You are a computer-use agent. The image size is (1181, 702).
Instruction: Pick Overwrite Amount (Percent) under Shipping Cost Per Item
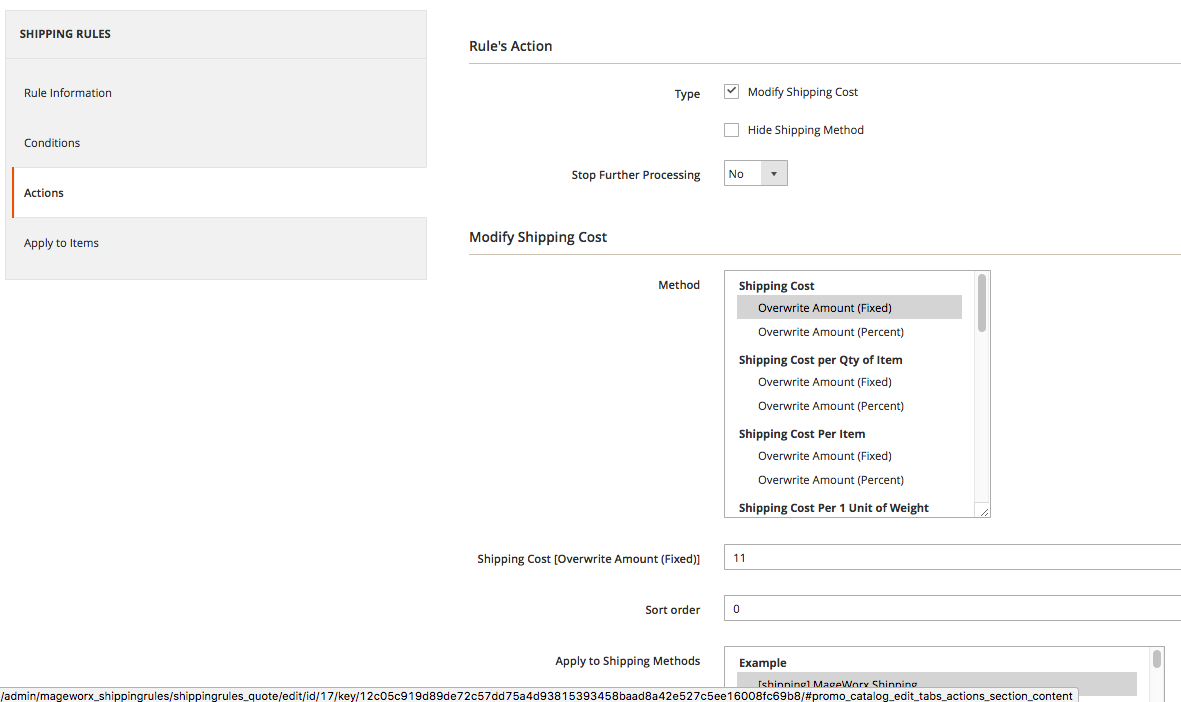[x=830, y=480]
